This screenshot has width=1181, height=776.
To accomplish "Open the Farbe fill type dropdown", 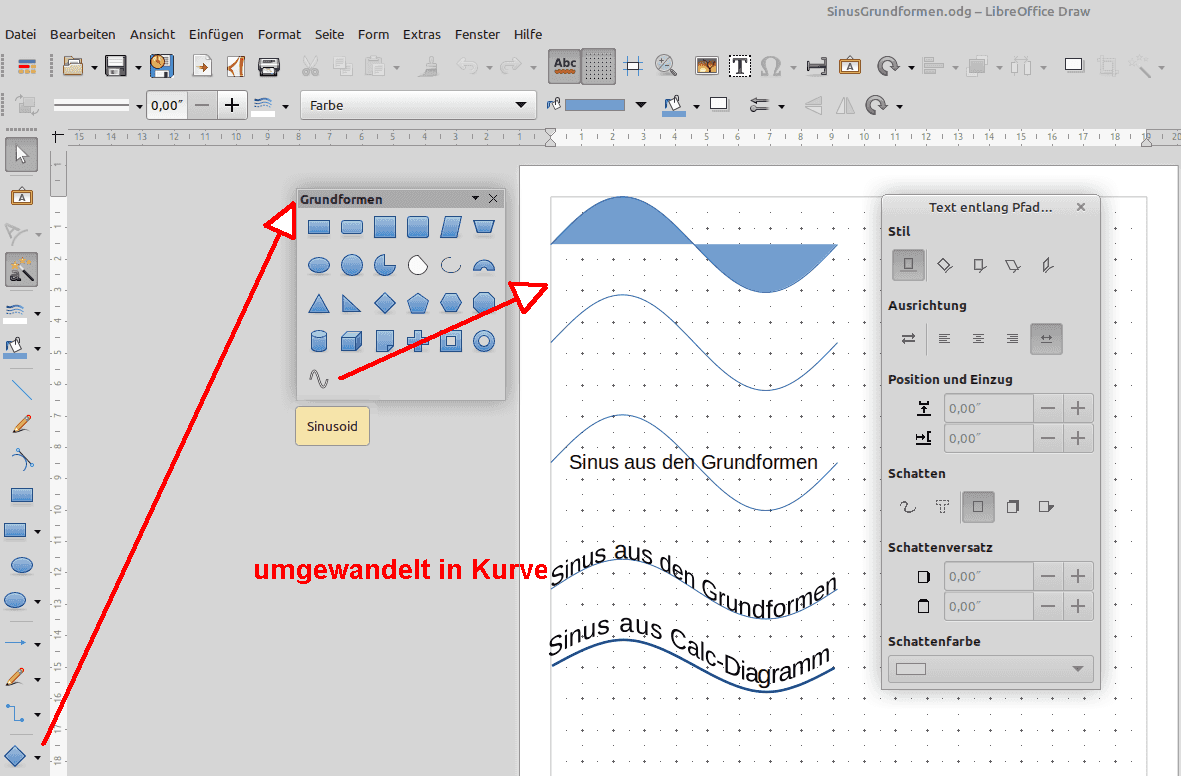I will pyautogui.click(x=418, y=105).
